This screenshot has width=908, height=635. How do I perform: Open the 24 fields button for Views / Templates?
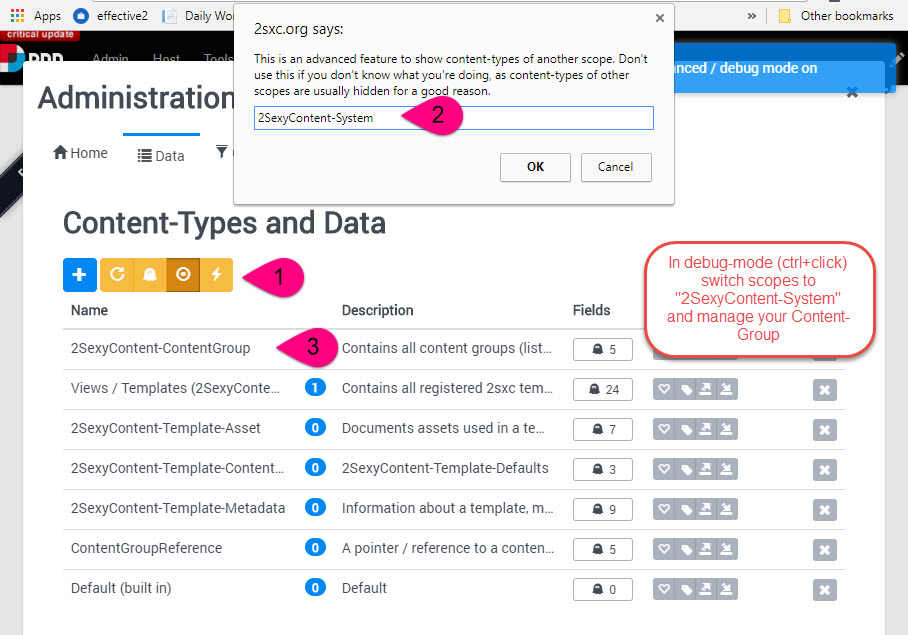(x=603, y=390)
